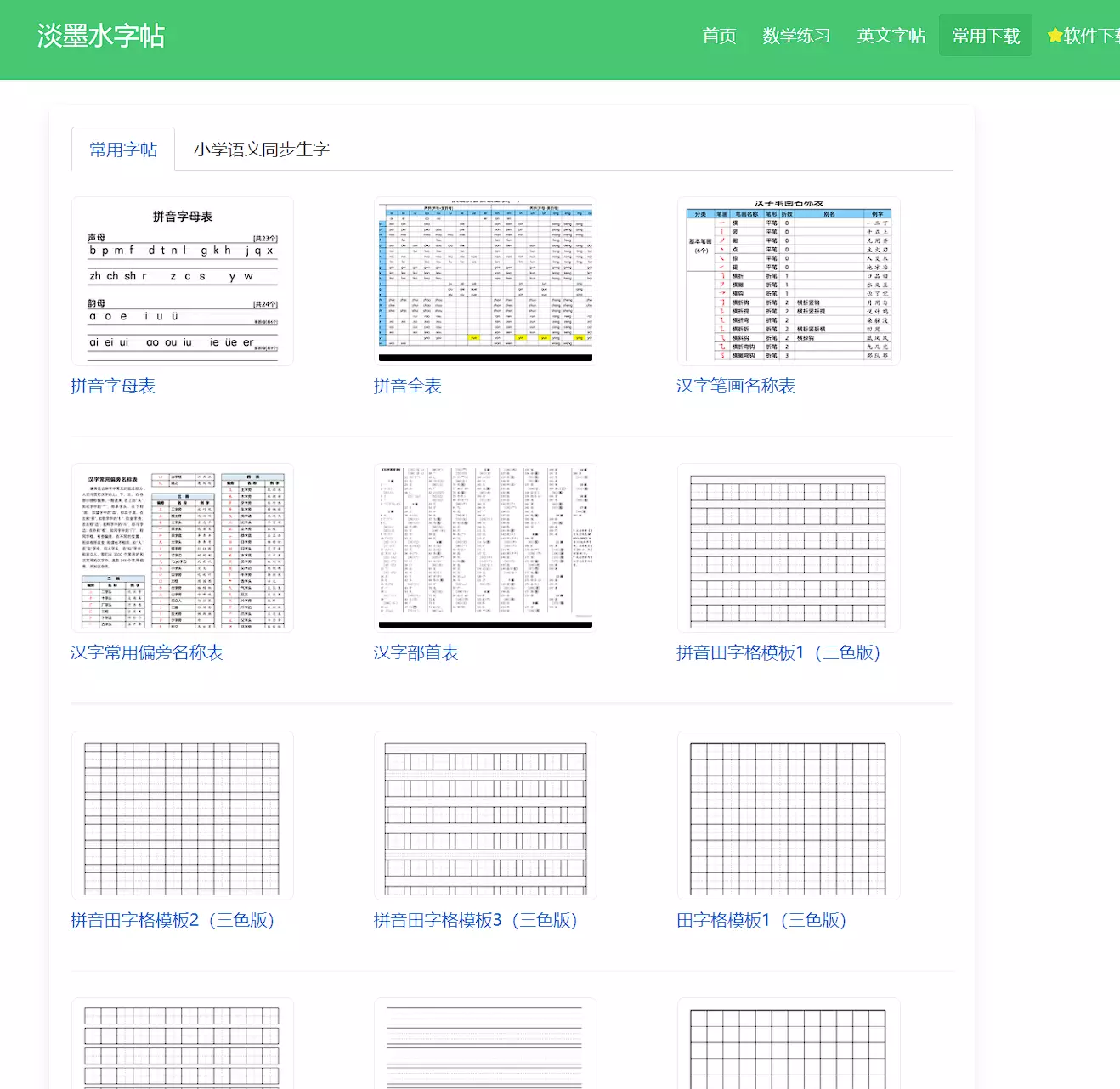Open the 汉字笔画名称表 thumbnail image
1120x1089 pixels.
(x=789, y=281)
